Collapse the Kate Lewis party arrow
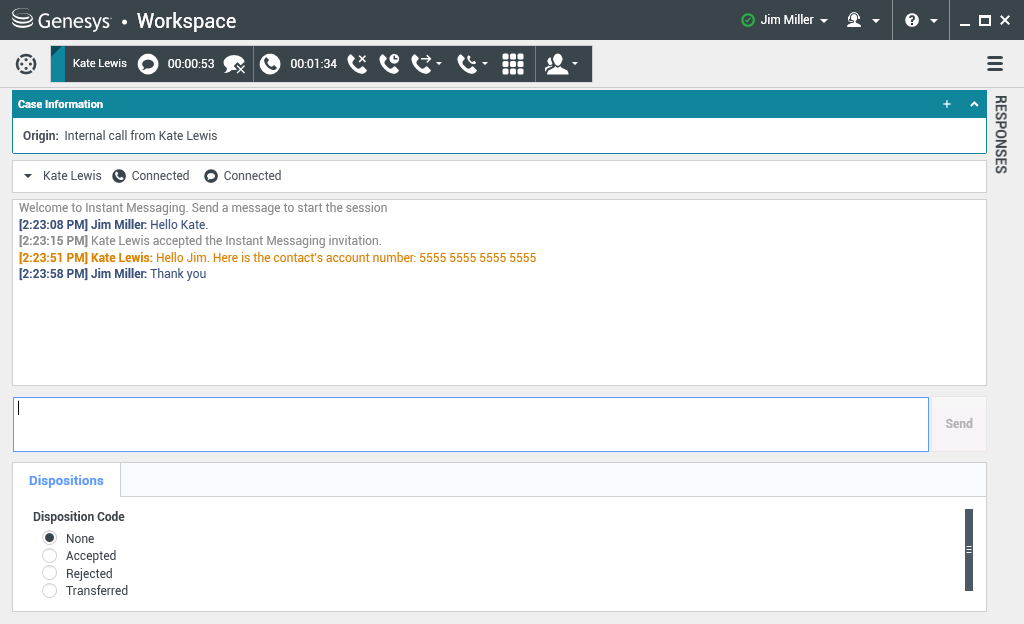The height and width of the screenshot is (624, 1024). click(x=27, y=176)
